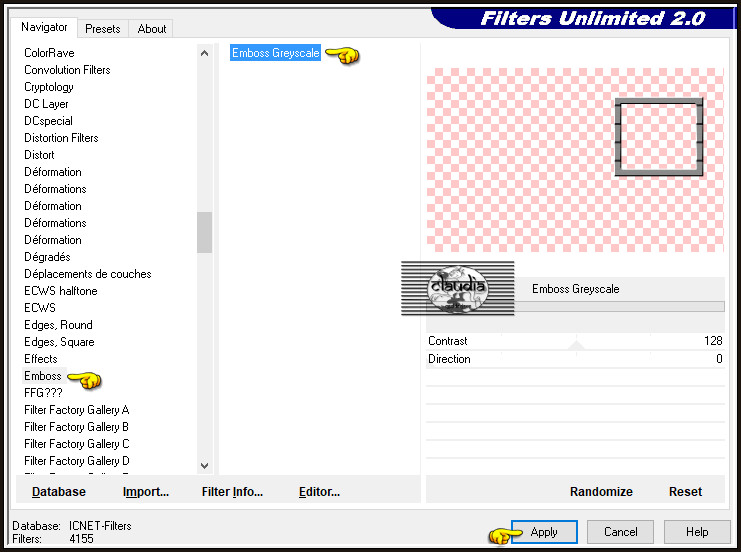Open the Editor... button

[319, 492]
